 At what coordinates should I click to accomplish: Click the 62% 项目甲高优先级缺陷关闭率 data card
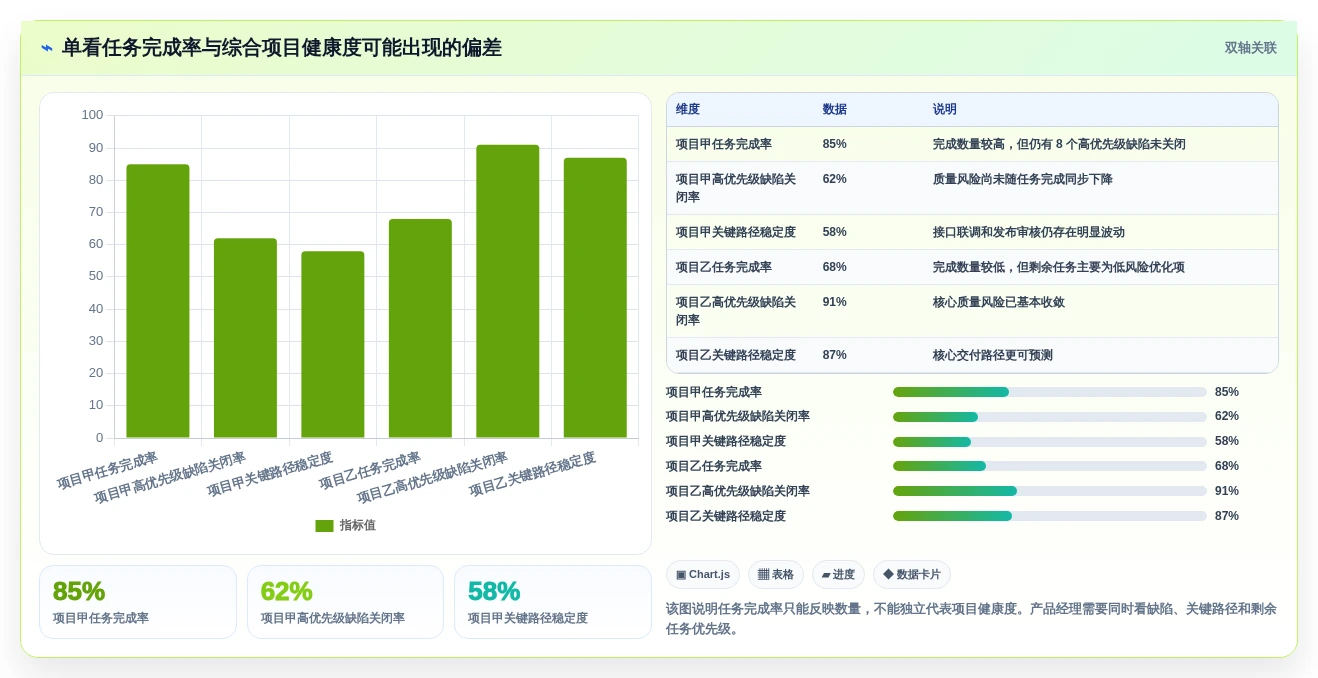[x=345, y=602]
